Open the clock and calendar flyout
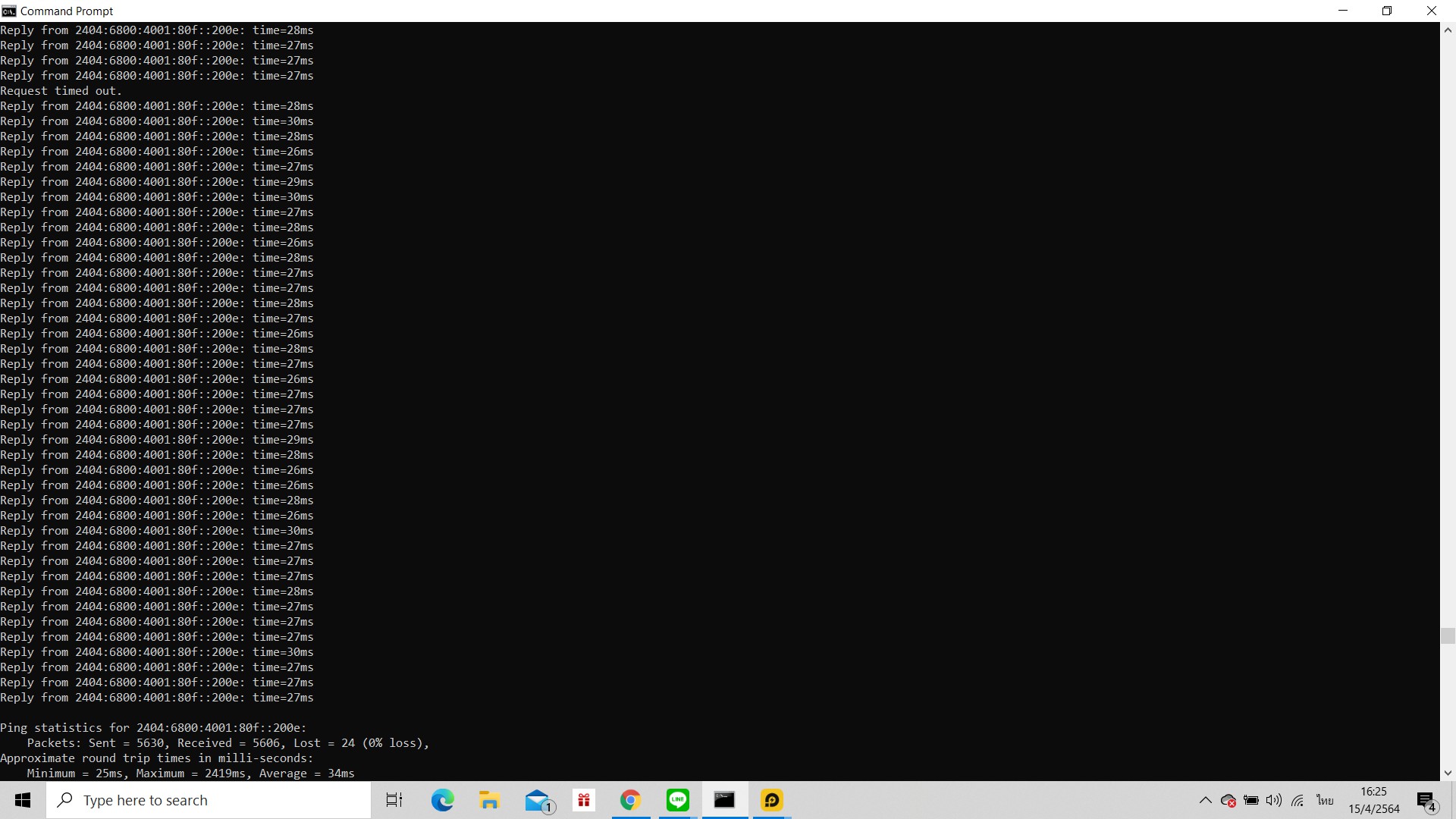The width and height of the screenshot is (1456, 819). [x=1373, y=800]
